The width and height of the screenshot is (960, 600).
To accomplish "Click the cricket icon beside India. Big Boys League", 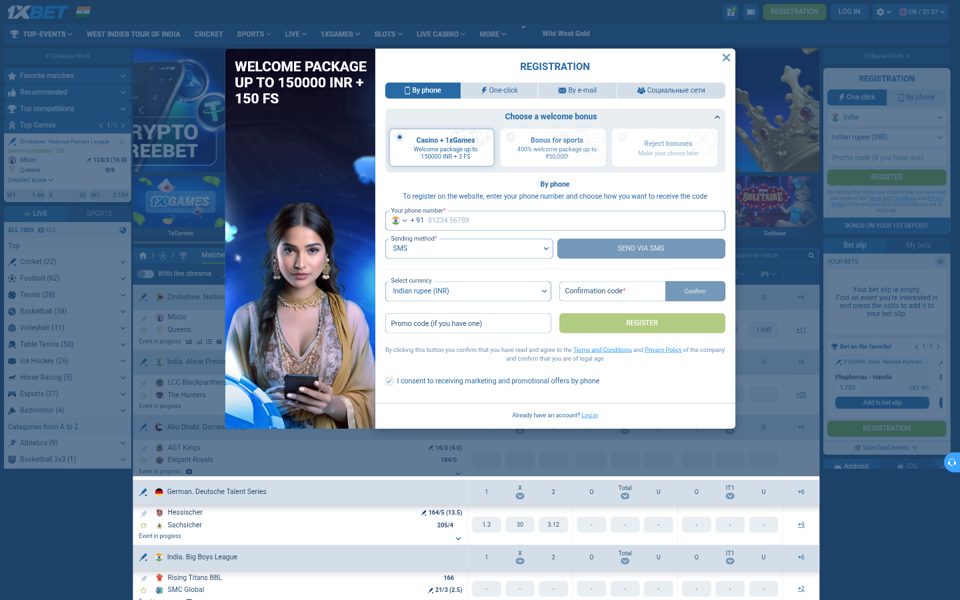I will coord(143,557).
